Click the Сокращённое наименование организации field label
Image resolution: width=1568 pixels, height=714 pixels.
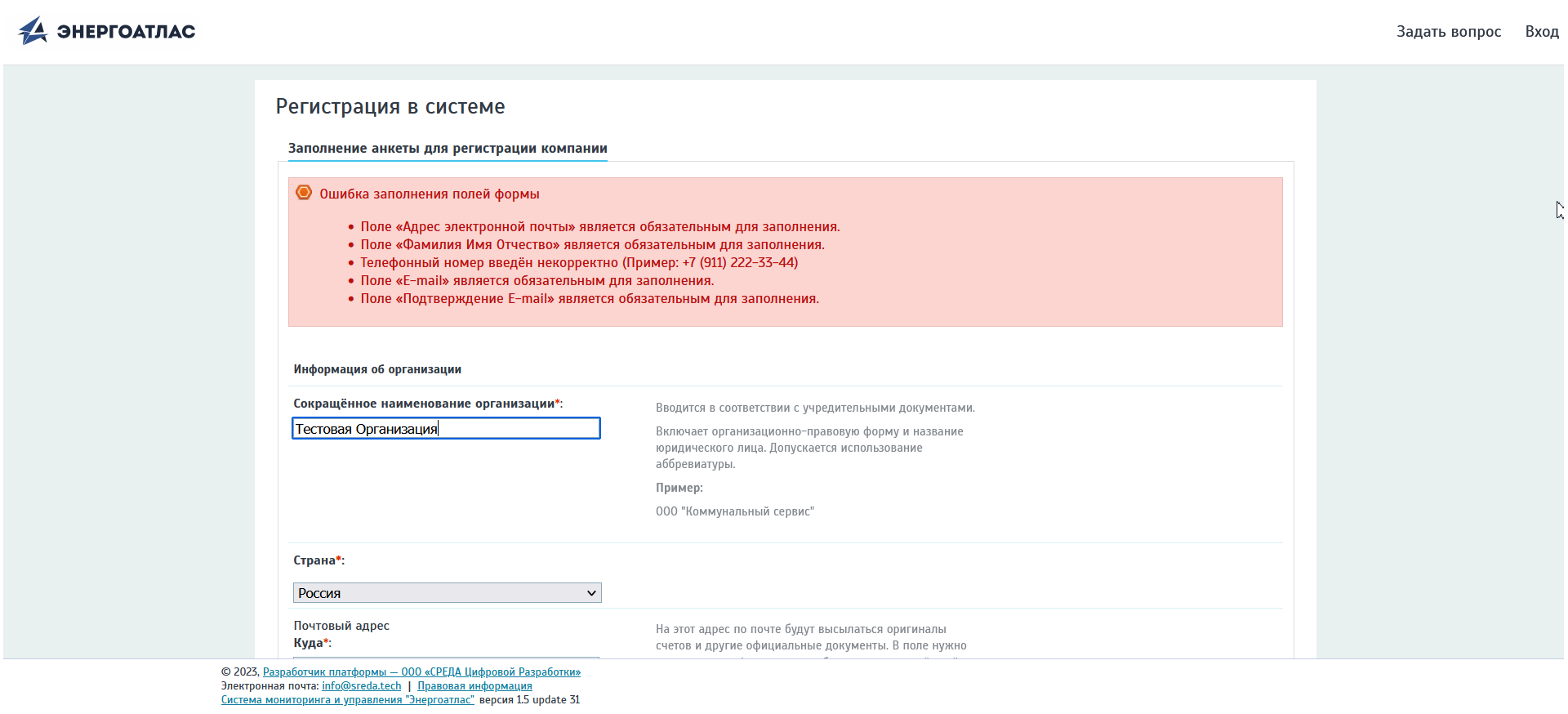click(x=424, y=404)
